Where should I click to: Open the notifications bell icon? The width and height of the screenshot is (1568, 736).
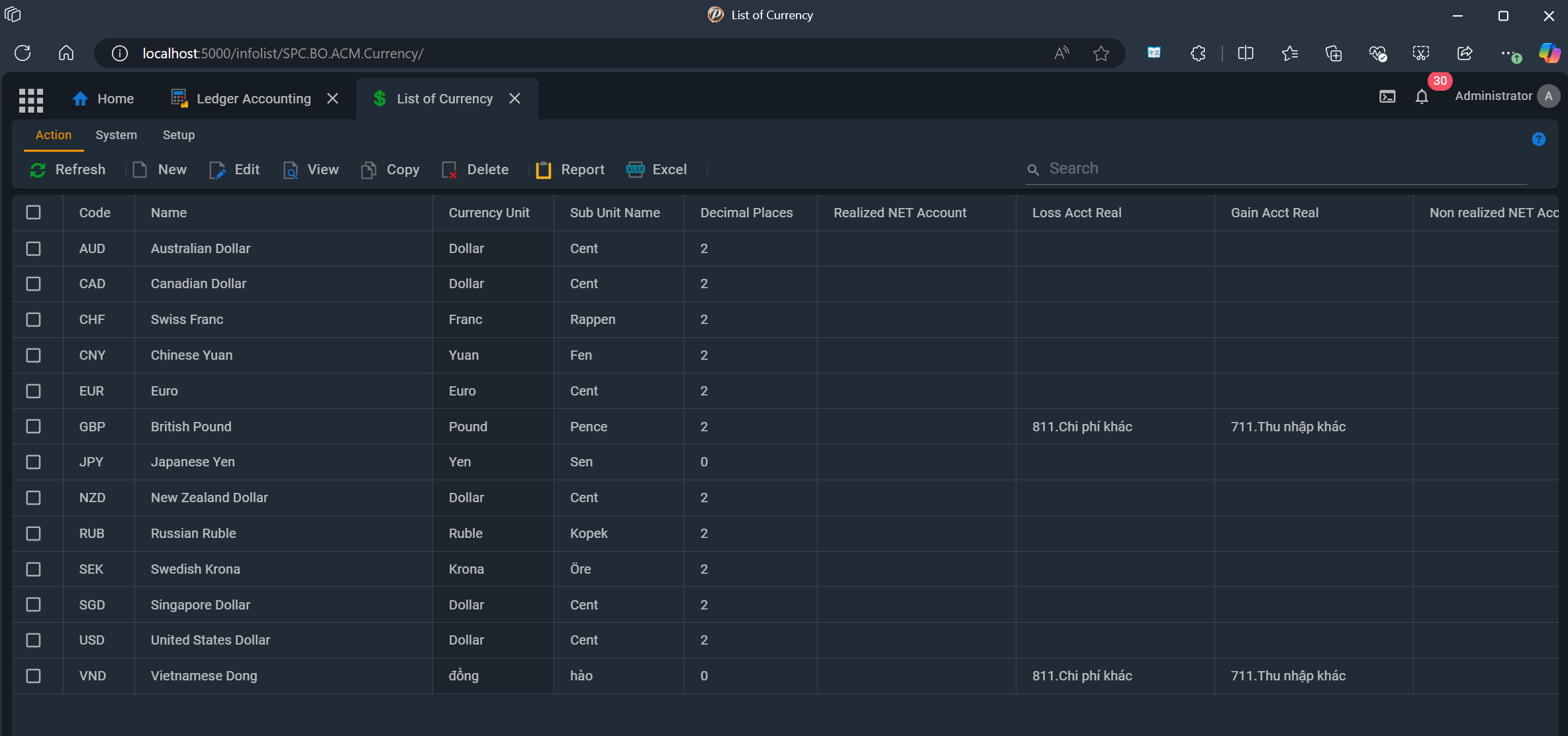coord(1422,97)
